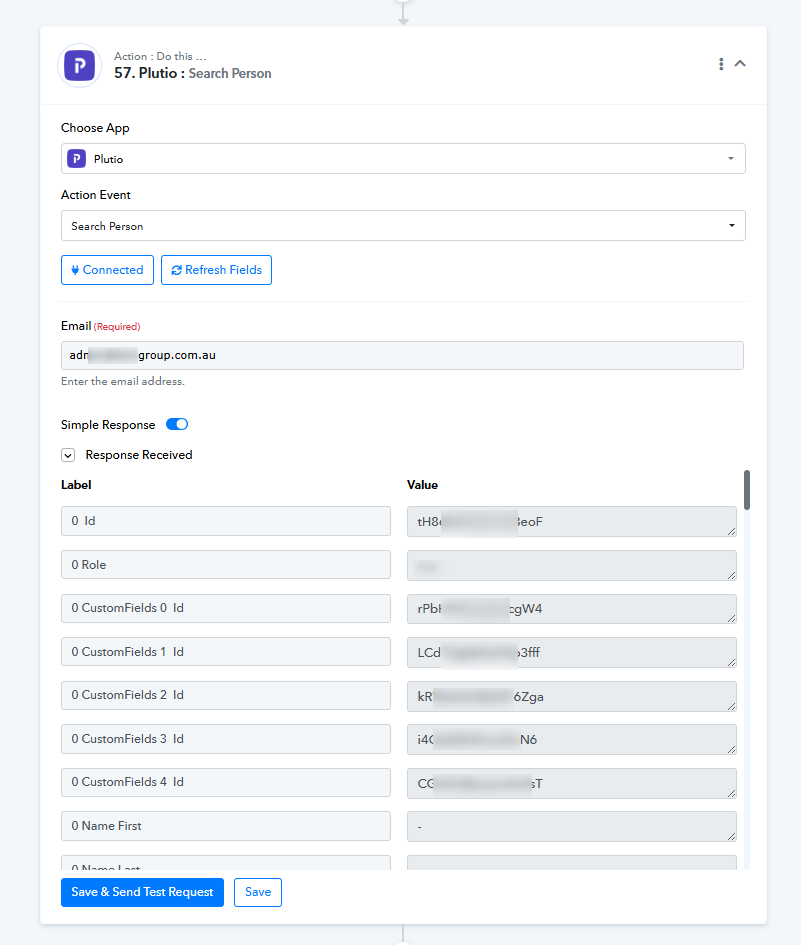The image size is (801, 945).
Task: Click the small Plutio icon in Choose App field
Action: point(77,159)
